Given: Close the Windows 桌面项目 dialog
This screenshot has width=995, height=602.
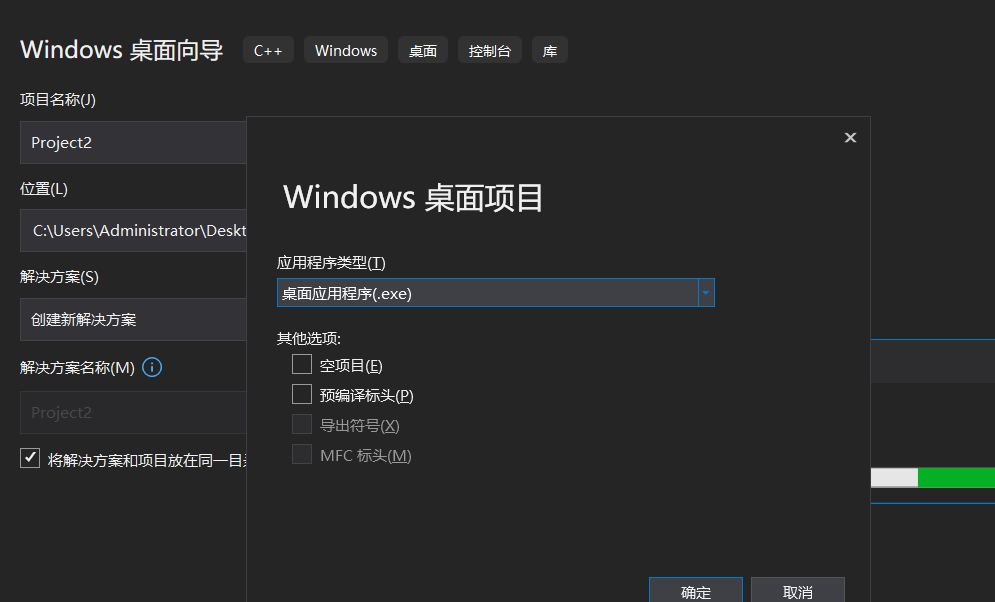Looking at the screenshot, I should point(850,138).
